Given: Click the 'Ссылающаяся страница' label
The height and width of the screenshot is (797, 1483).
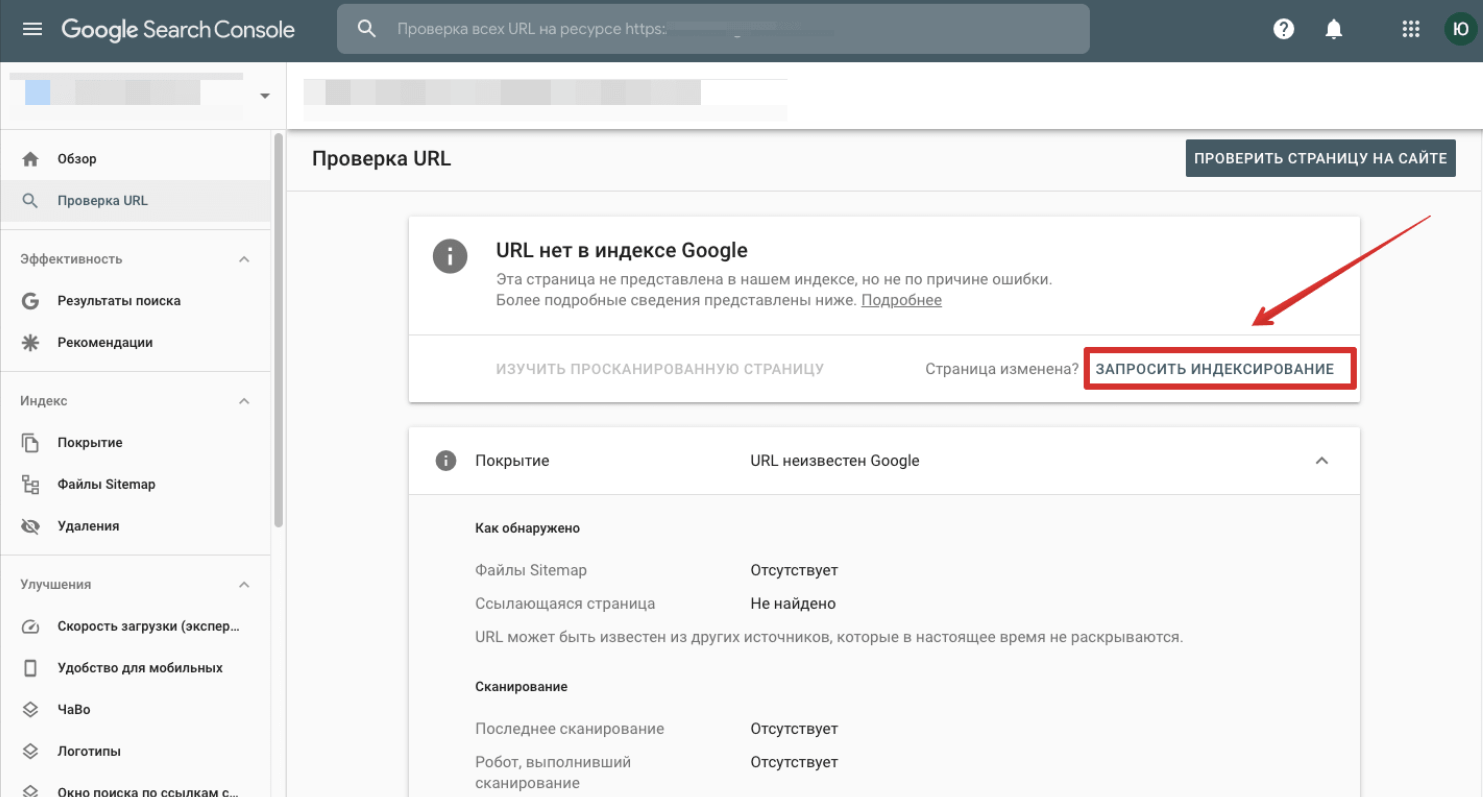Looking at the screenshot, I should [x=565, y=604].
